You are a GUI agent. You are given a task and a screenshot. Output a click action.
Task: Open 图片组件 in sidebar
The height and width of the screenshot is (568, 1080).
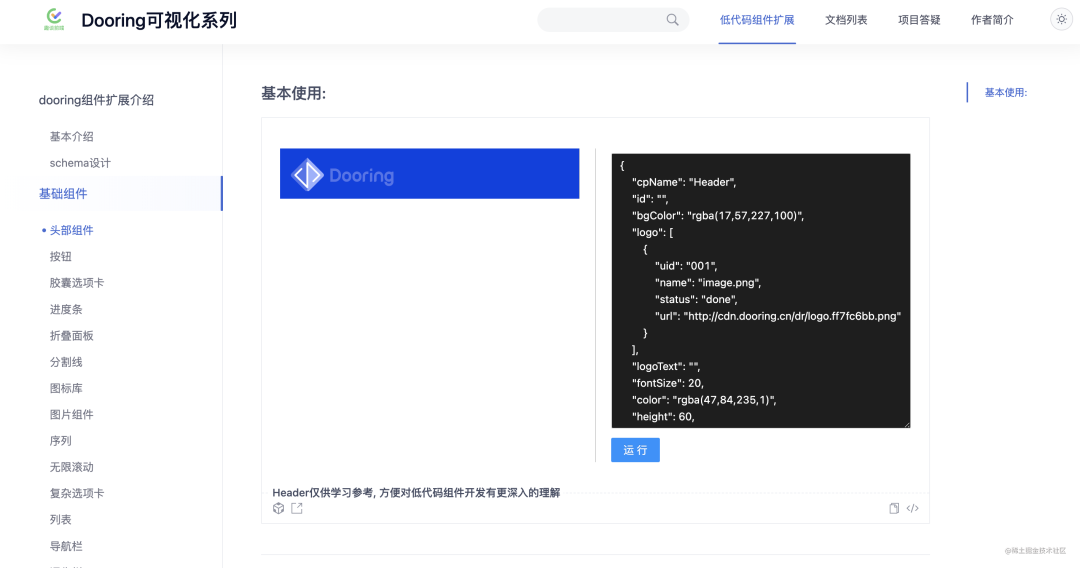click(x=72, y=414)
